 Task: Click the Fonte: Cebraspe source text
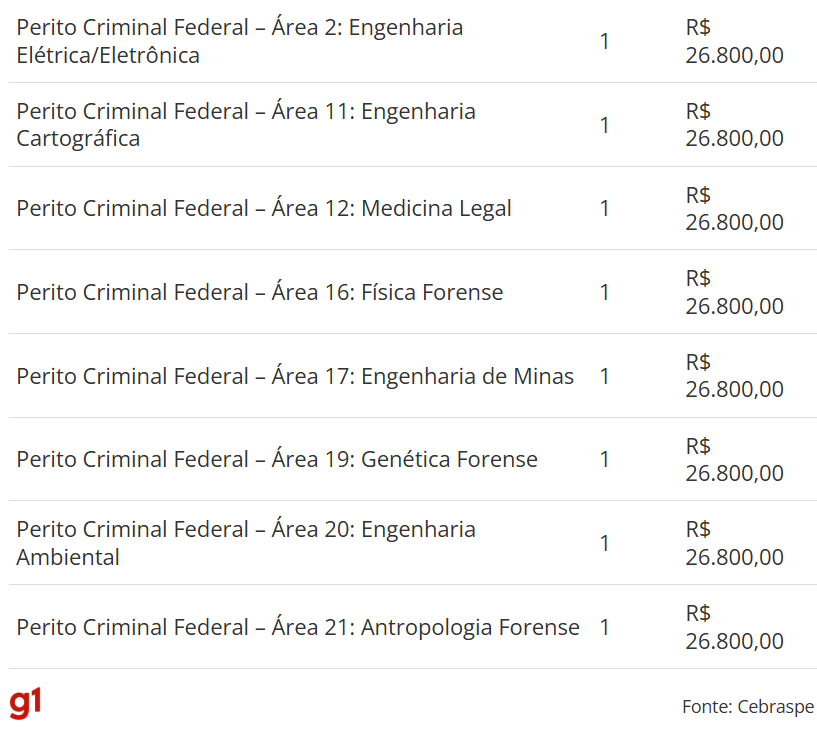(x=748, y=706)
